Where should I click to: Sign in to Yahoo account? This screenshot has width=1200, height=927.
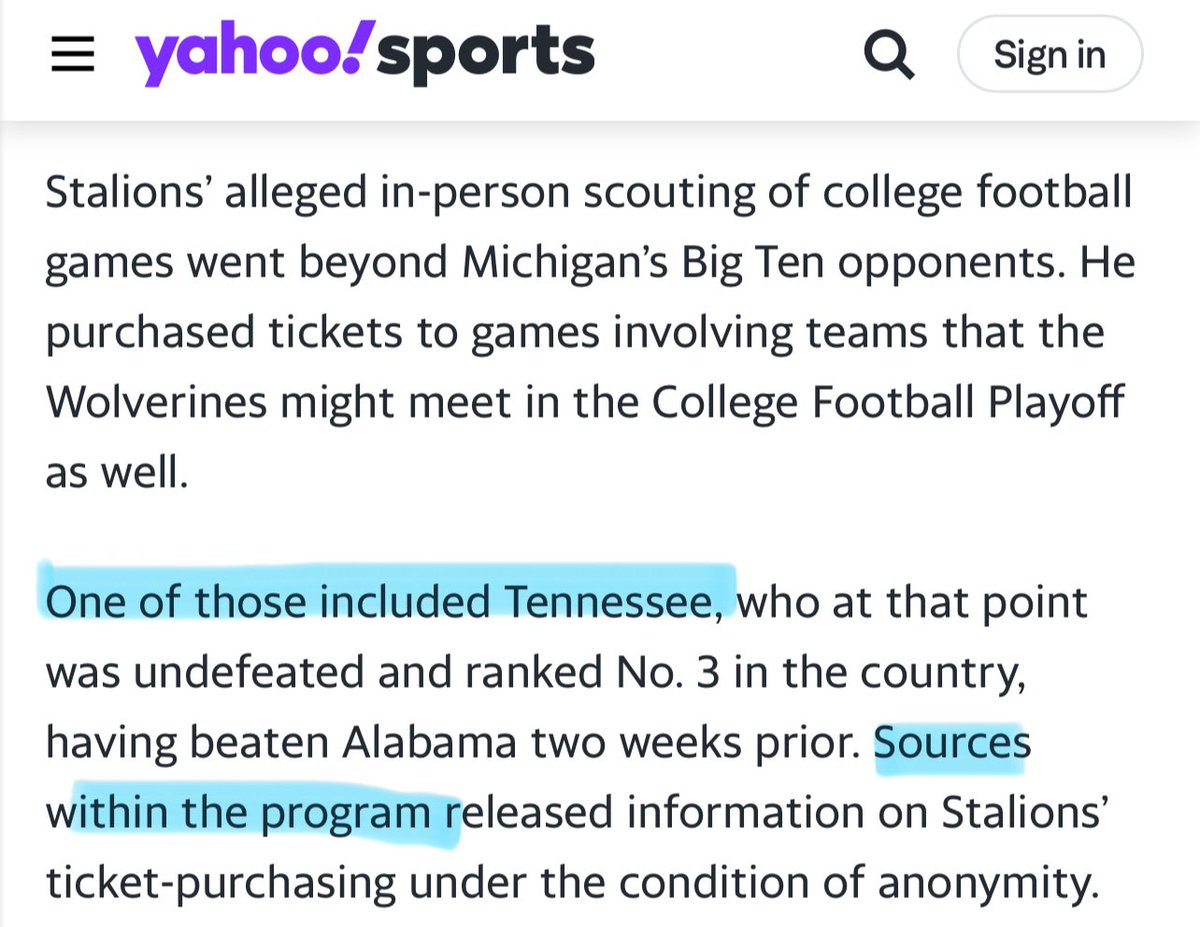1049,55
